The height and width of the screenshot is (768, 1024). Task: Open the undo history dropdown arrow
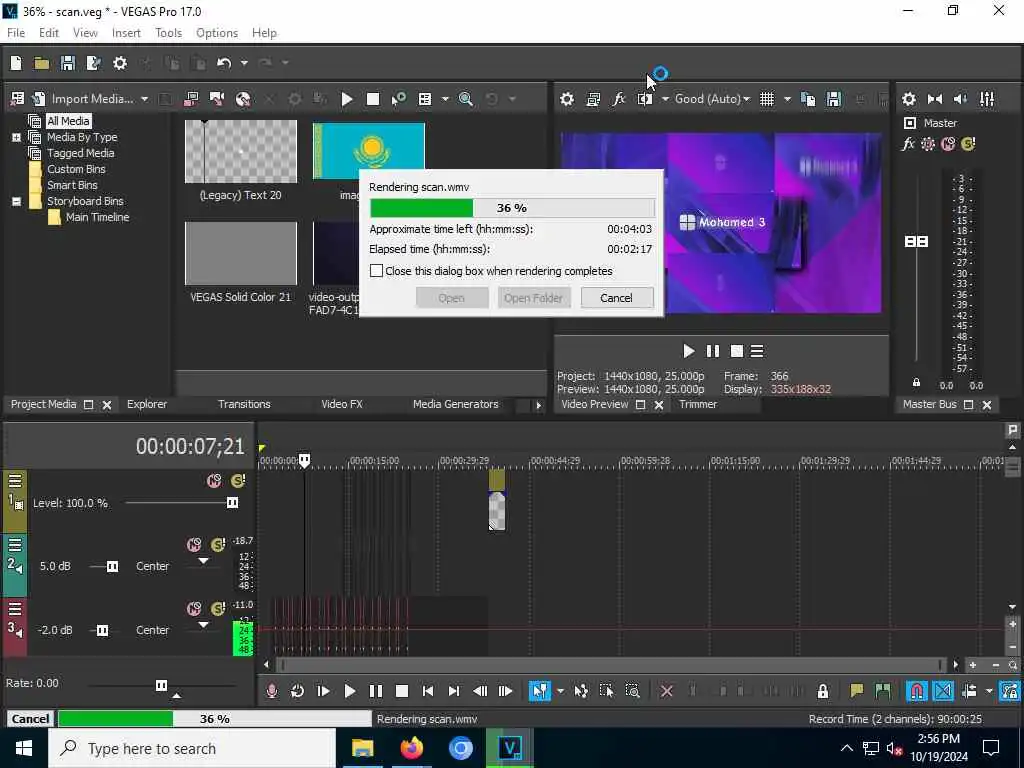(244, 63)
